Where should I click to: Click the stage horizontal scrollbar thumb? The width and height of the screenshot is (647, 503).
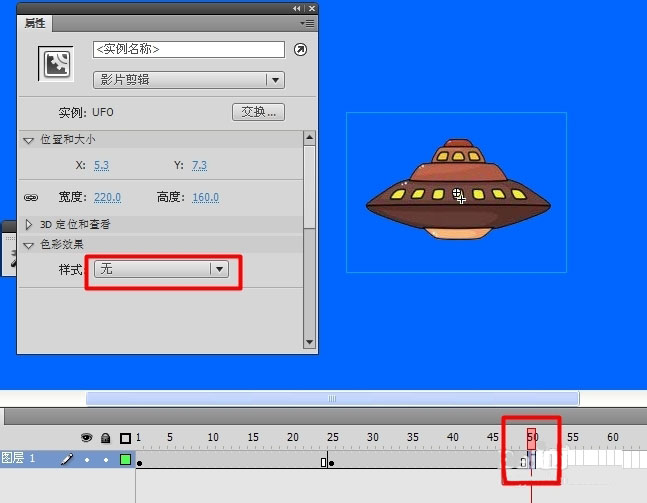333,399
